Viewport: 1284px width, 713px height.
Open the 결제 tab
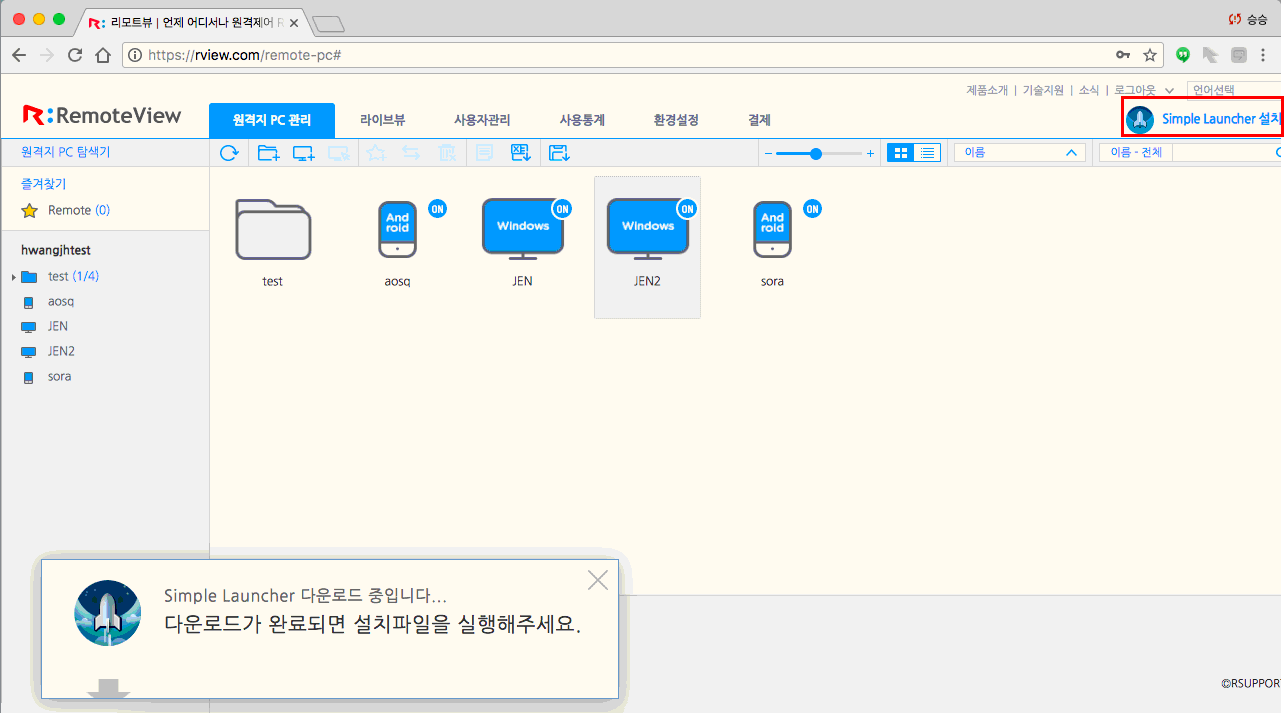[x=759, y=120]
